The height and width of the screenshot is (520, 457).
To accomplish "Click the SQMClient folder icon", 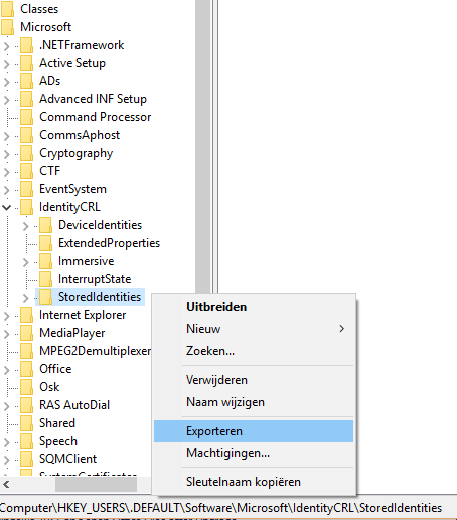I will [x=26, y=459].
